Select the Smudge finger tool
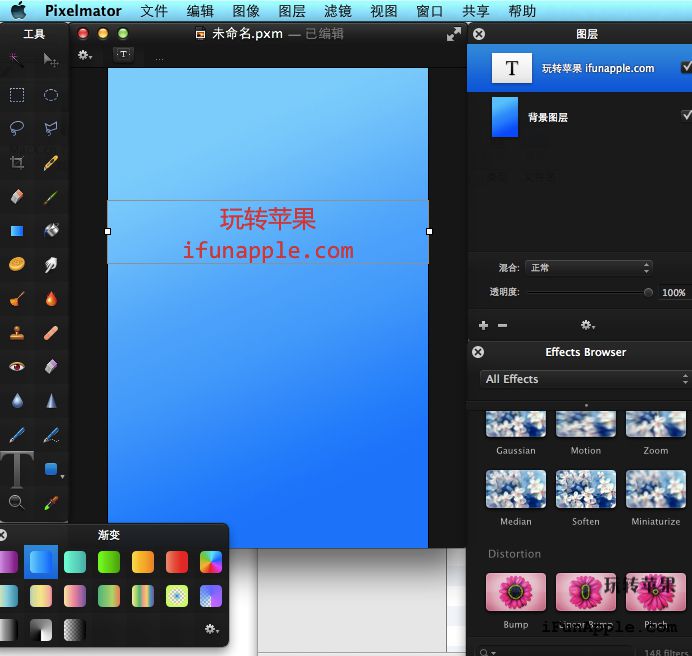Viewport: 692px width, 656px height. [51, 264]
